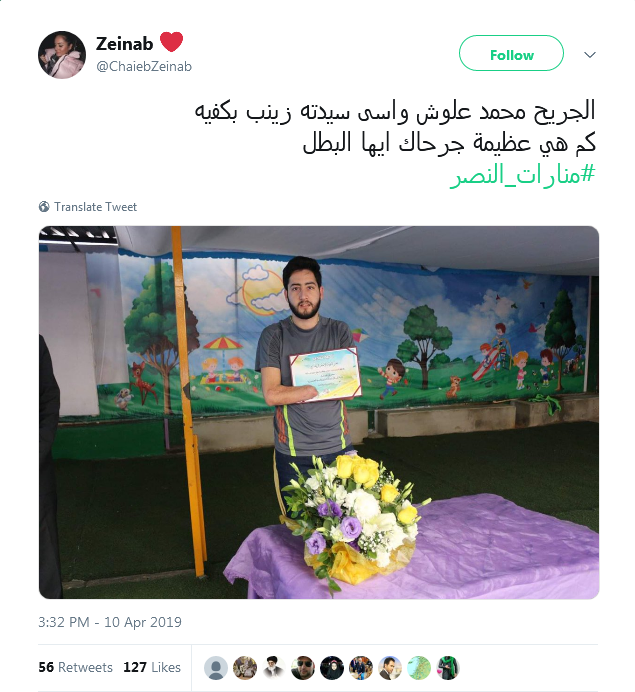Open the sunglasses man avatar
This screenshot has width=635, height=692.
tap(303, 667)
